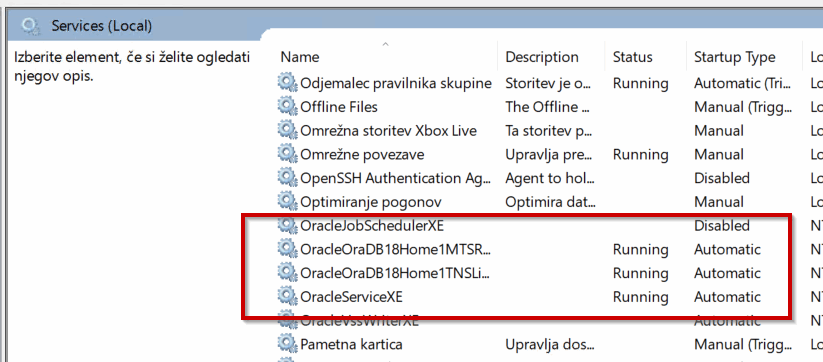The image size is (823, 362).
Task: Select the Pametna kartica service
Action: point(351,344)
